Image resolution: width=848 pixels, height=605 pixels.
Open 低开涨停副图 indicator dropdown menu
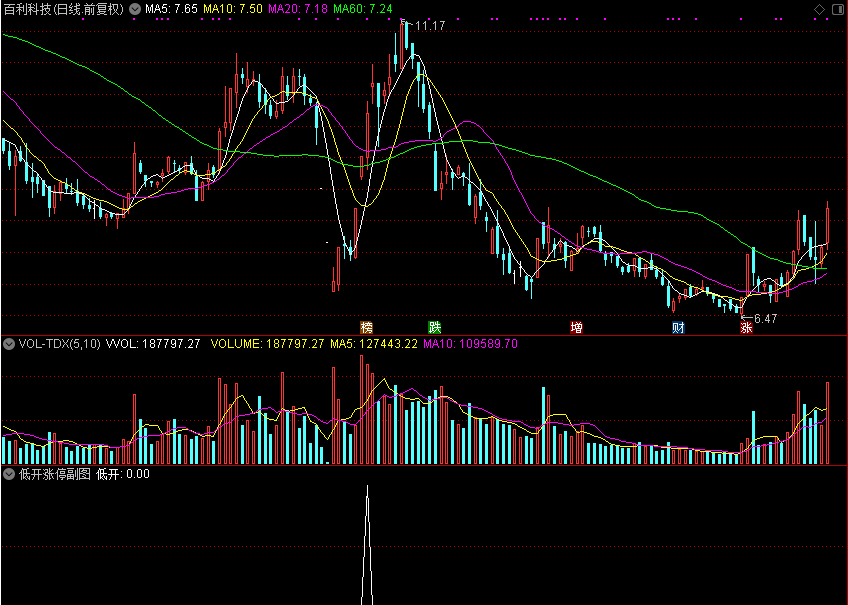pyautogui.click(x=9, y=475)
